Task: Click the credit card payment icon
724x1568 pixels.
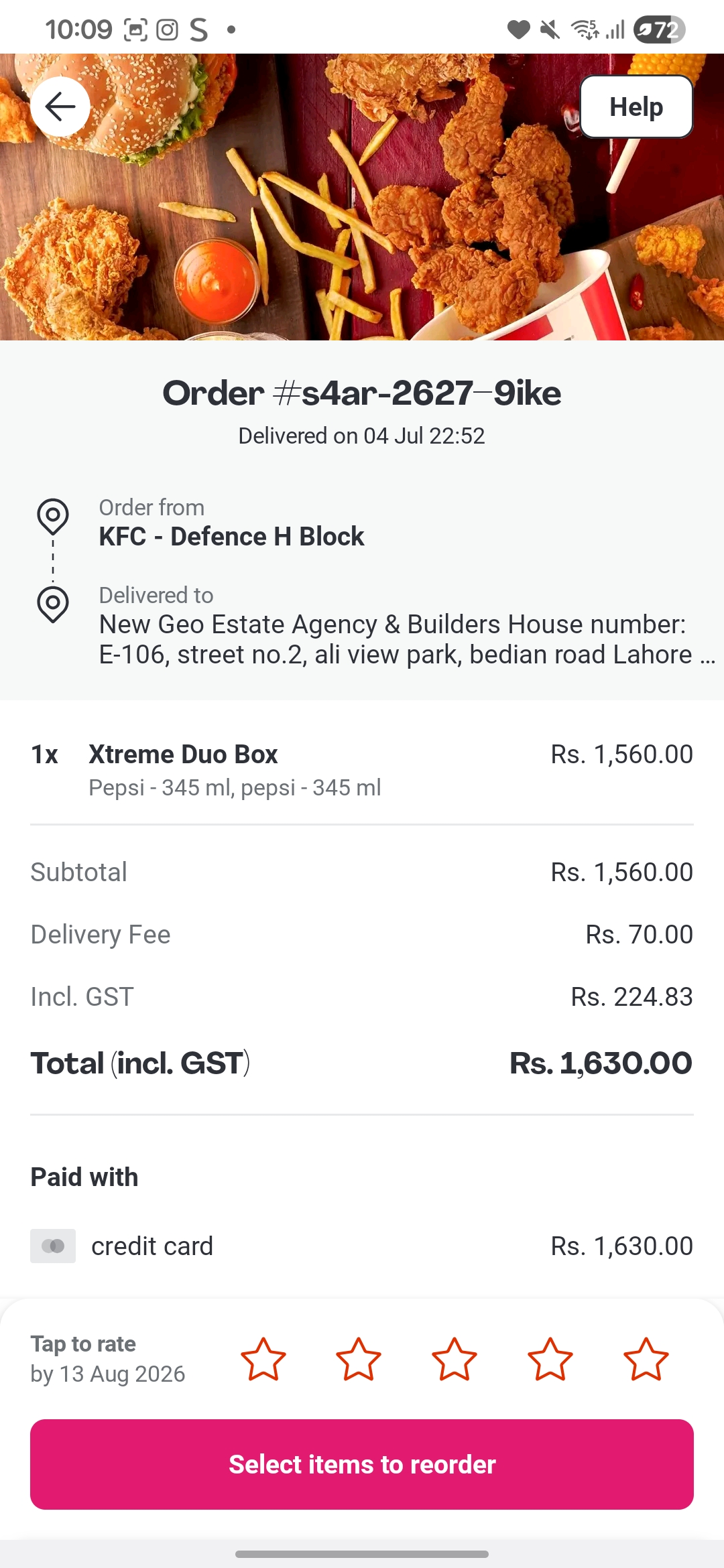Action: 53,1246
